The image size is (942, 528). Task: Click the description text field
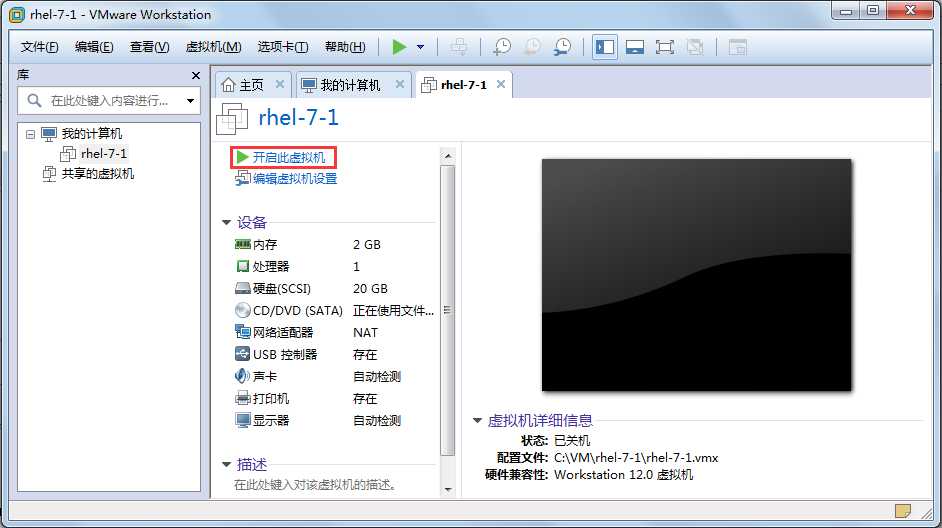pyautogui.click(x=315, y=485)
